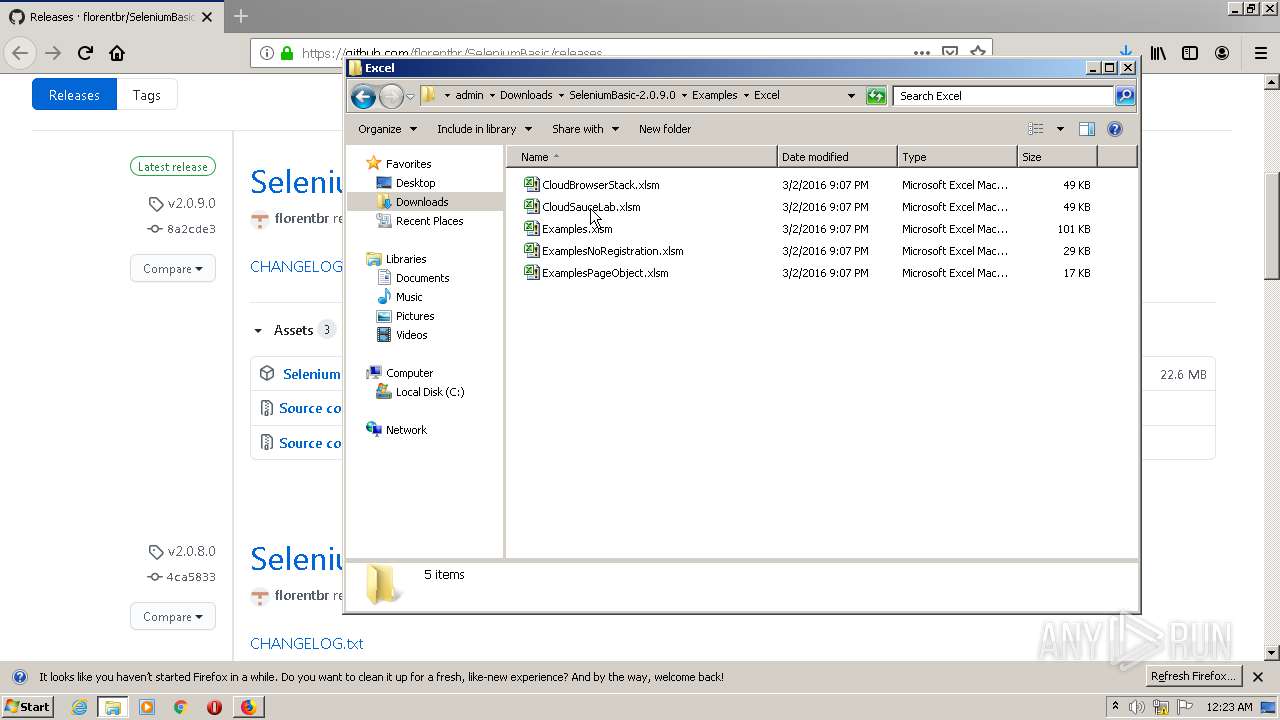The height and width of the screenshot is (720, 1280).
Task: Select Libraries in navigation pane
Action: coord(406,259)
